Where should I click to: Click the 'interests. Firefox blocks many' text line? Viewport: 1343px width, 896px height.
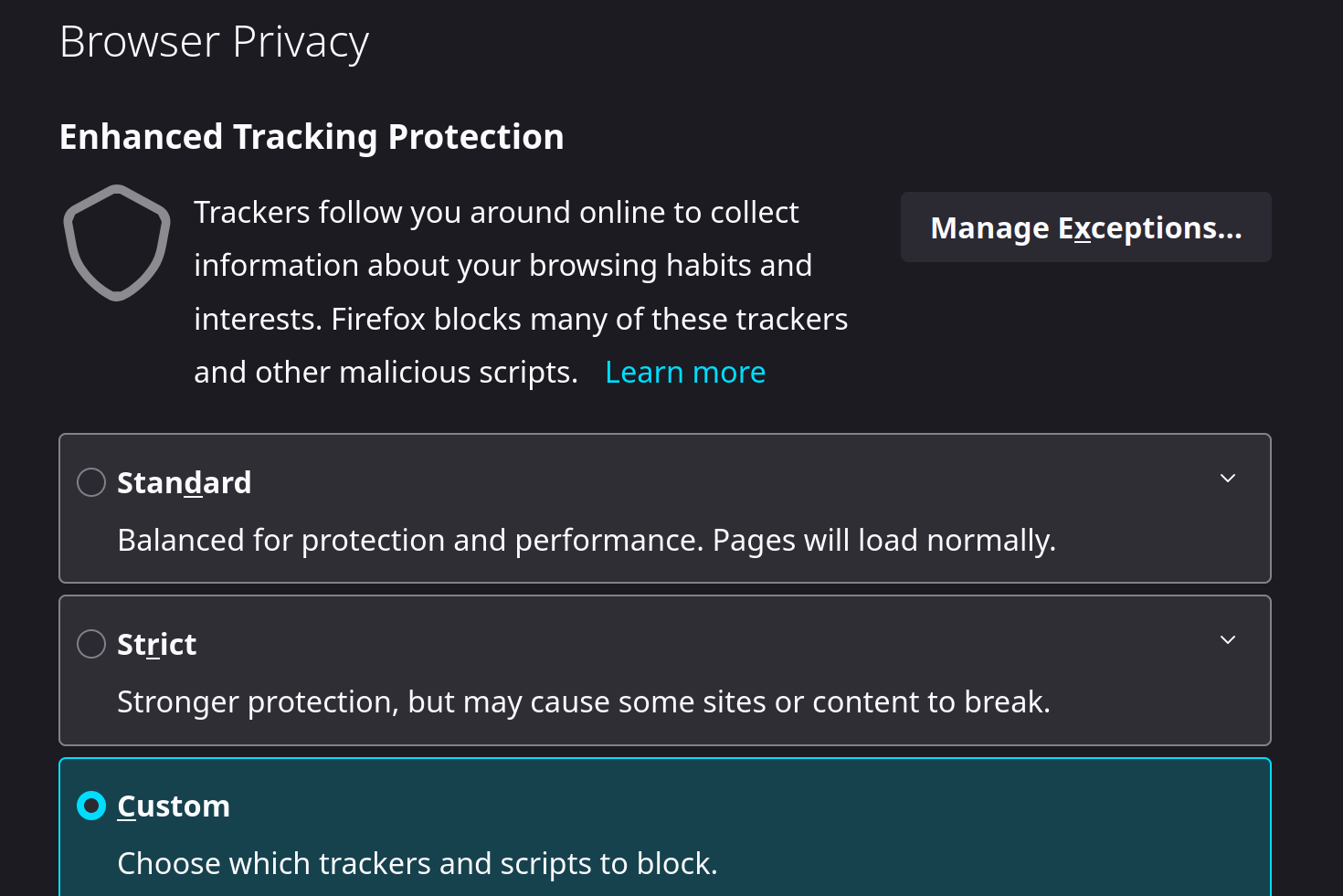(521, 319)
